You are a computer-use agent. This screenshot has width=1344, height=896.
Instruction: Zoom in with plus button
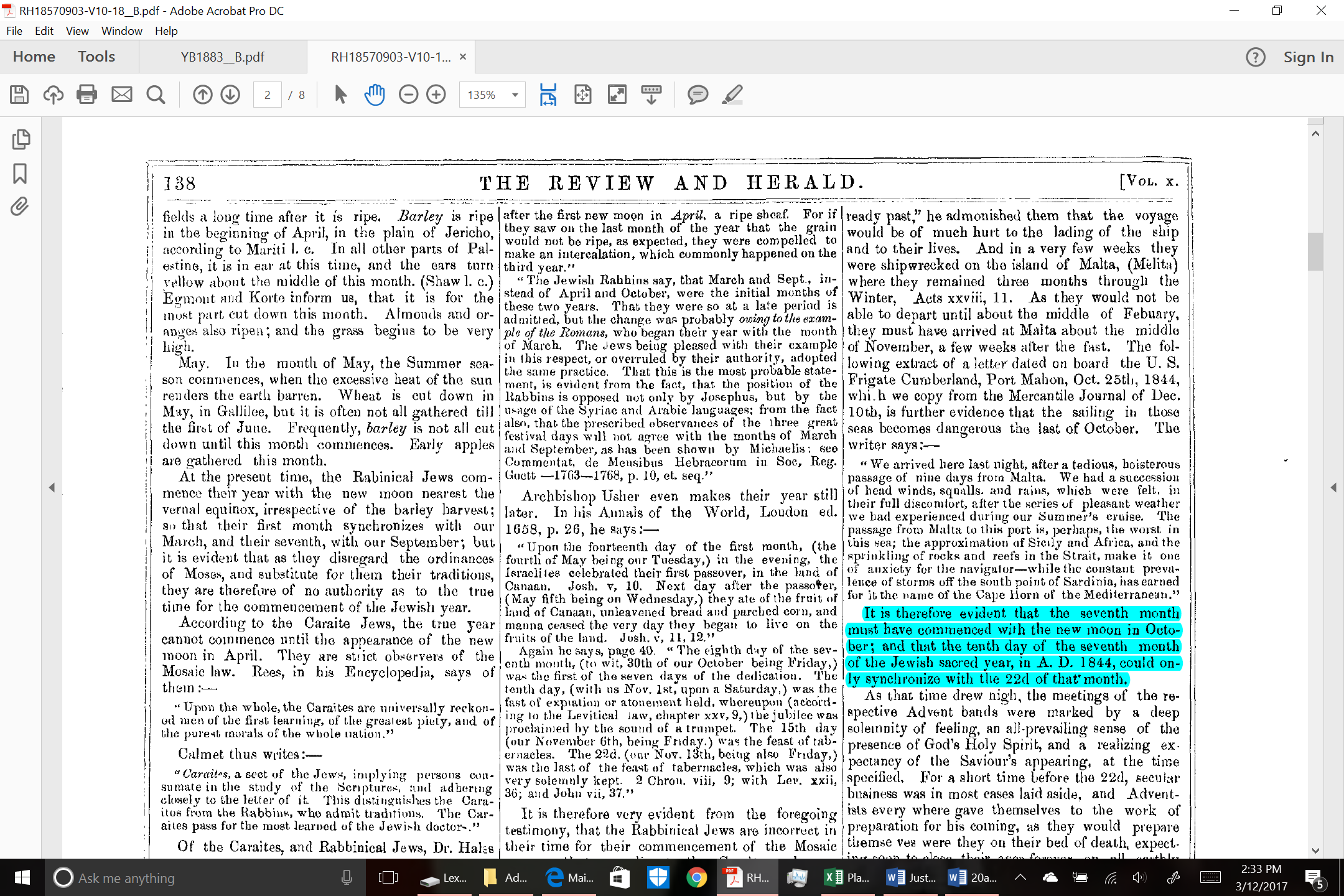436,95
